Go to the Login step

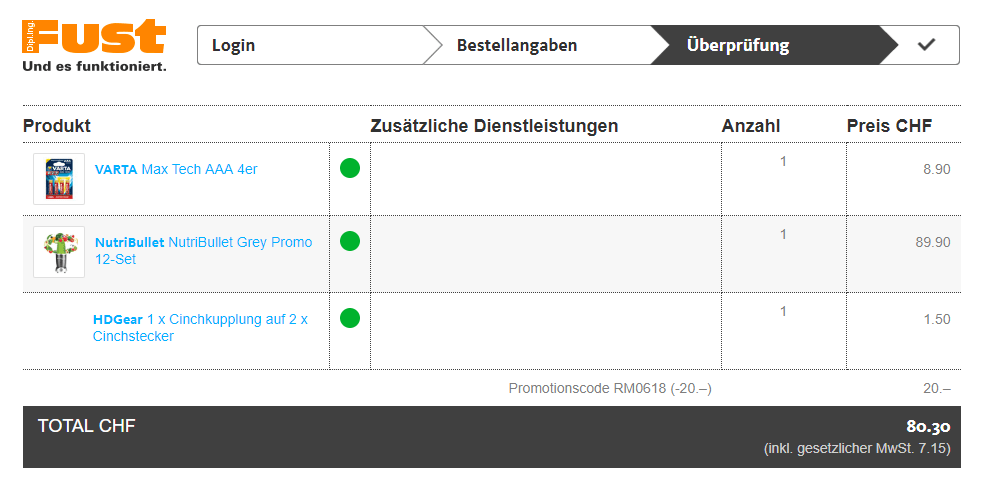tap(234, 45)
